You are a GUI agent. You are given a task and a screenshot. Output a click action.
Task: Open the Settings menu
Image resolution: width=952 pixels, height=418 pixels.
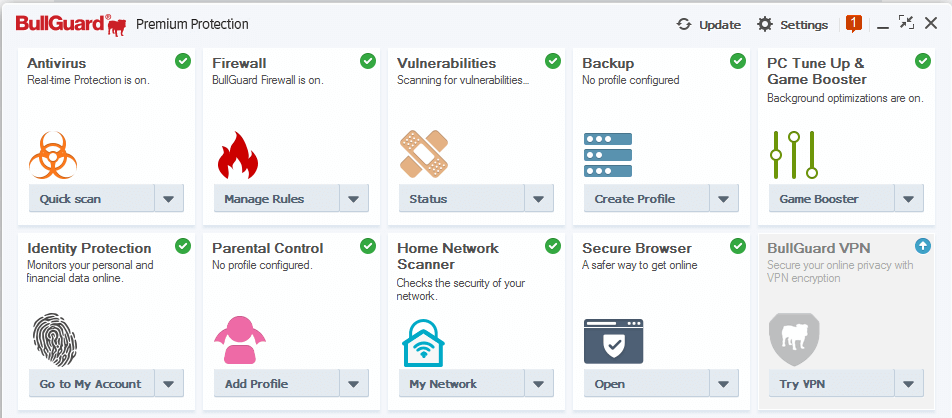[x=792, y=25]
